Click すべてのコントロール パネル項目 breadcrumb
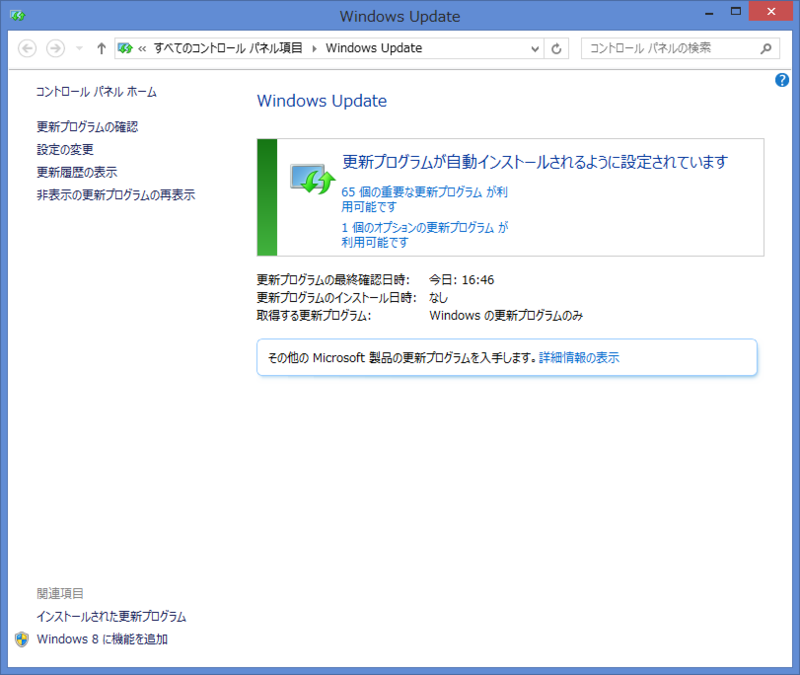The width and height of the screenshot is (800, 675). click(228, 48)
